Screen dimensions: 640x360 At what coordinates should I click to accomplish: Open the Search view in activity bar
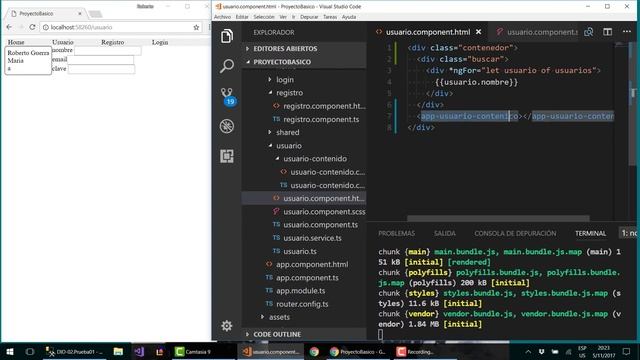click(x=227, y=66)
